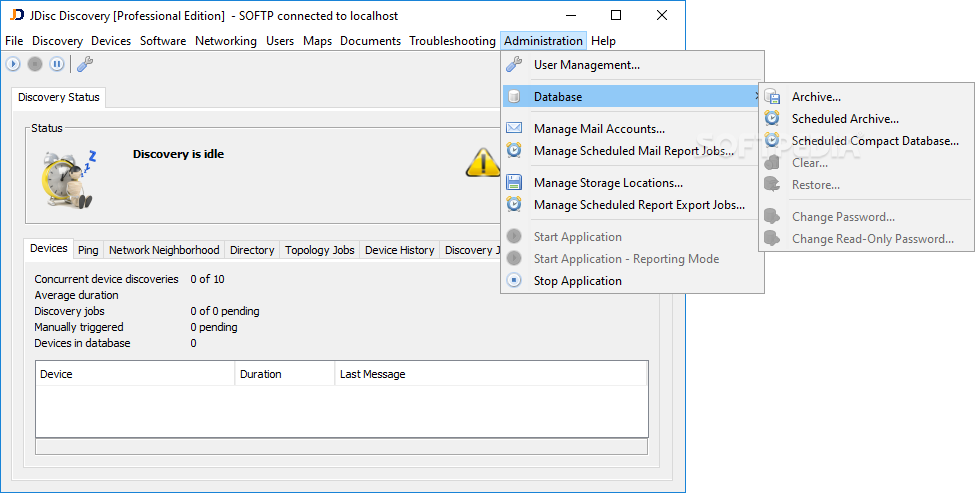Click the '0 of 0 pending' value

[x=225, y=311]
